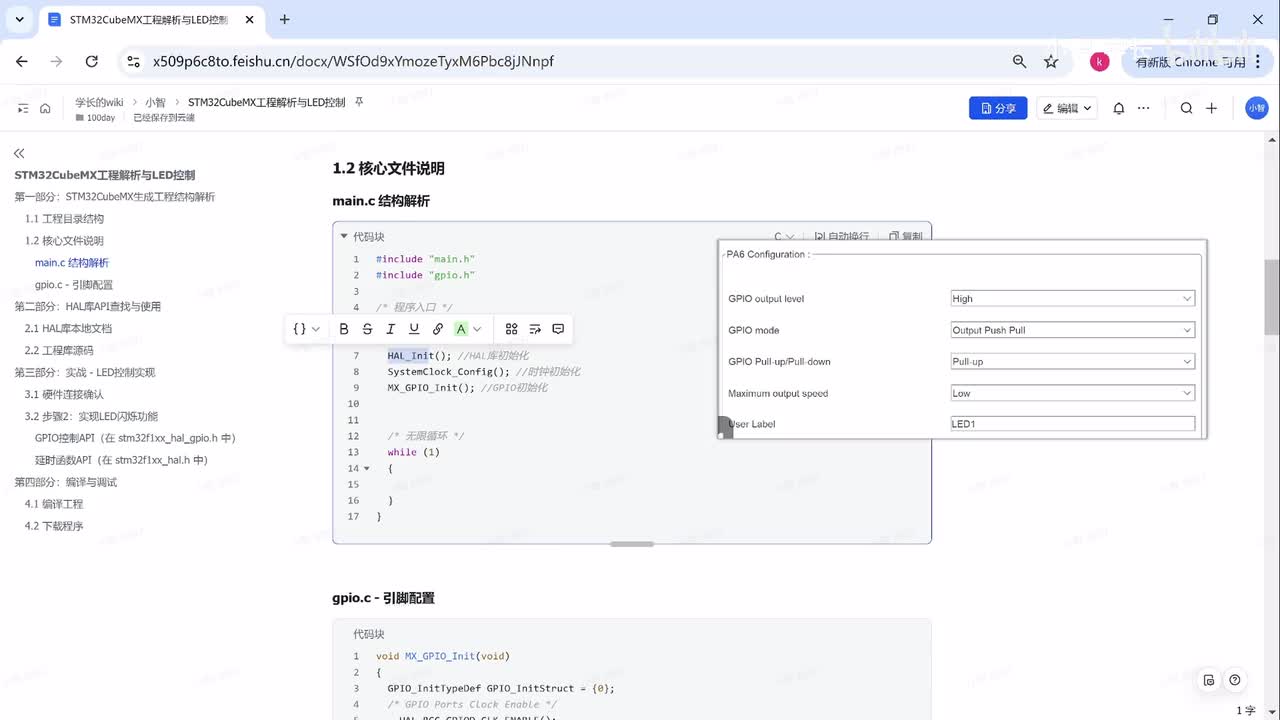Open the help question-mark icon
The width and height of the screenshot is (1280, 720).
pyautogui.click(x=1235, y=680)
